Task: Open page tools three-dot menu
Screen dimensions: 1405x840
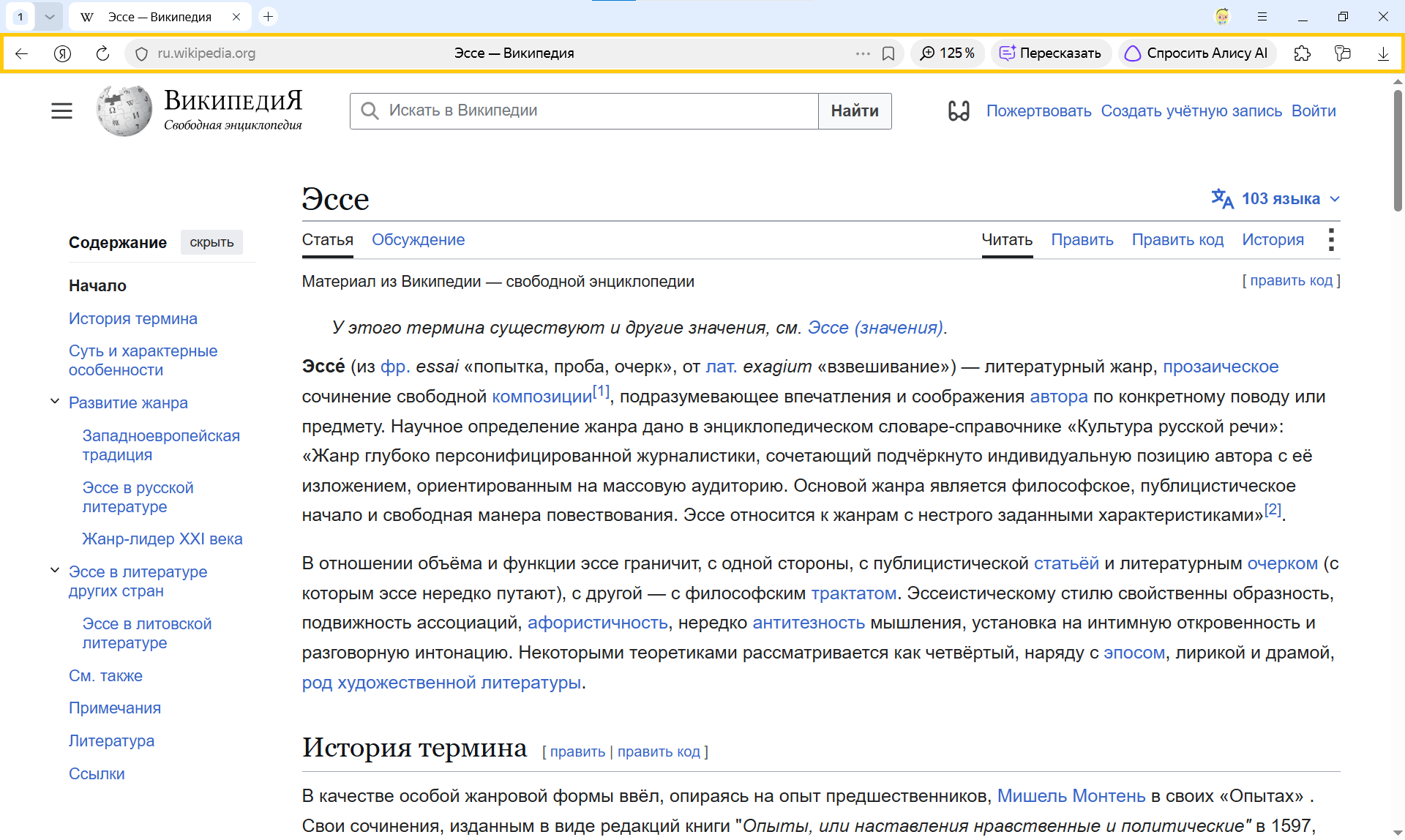Action: pyautogui.click(x=1331, y=239)
